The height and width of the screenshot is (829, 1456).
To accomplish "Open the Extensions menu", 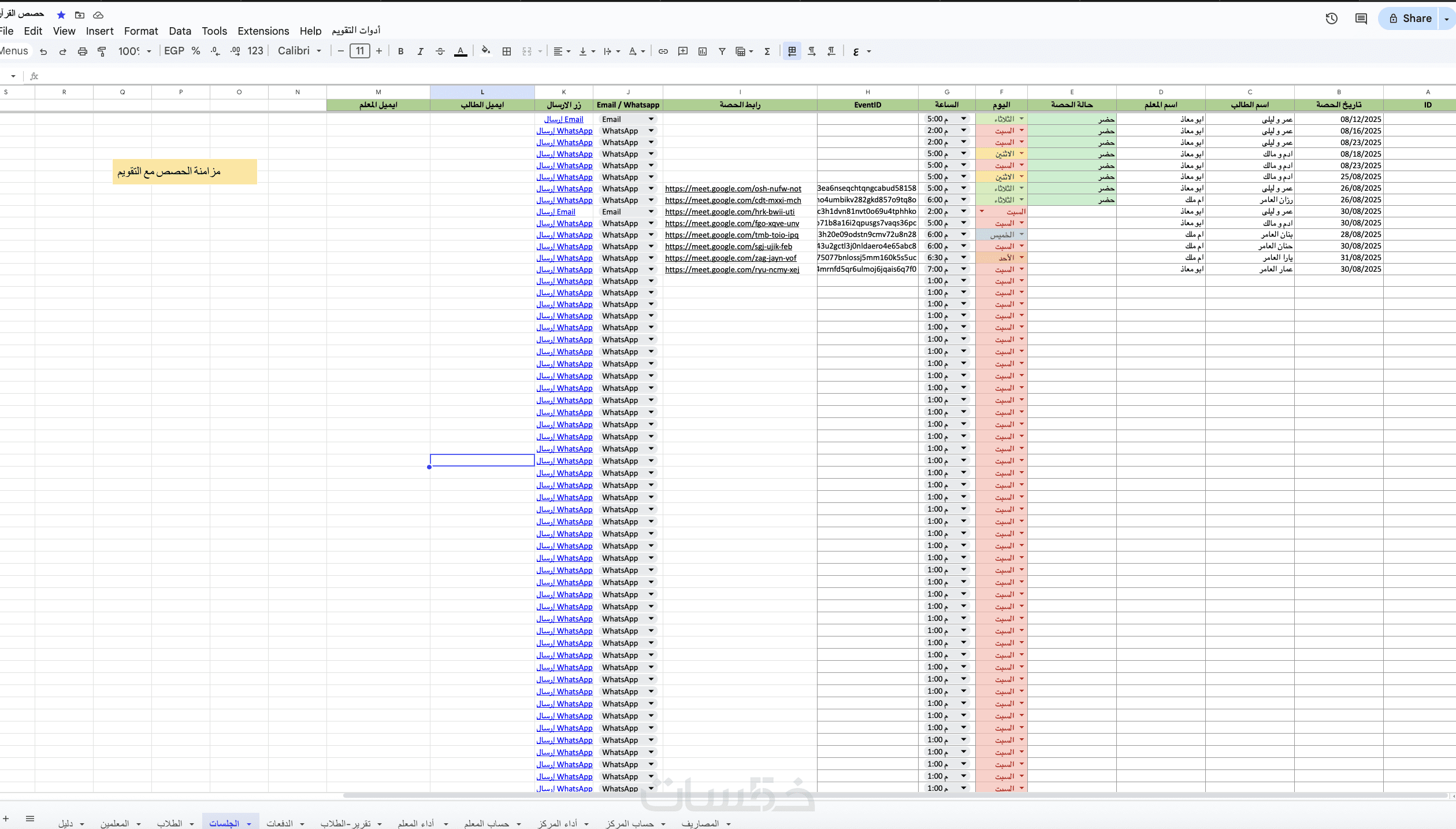I will [x=263, y=31].
